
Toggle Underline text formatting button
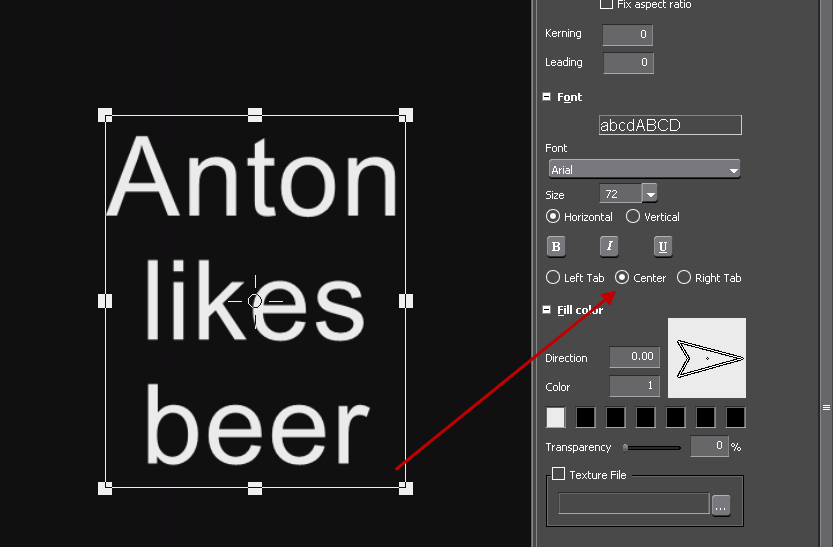(x=662, y=247)
